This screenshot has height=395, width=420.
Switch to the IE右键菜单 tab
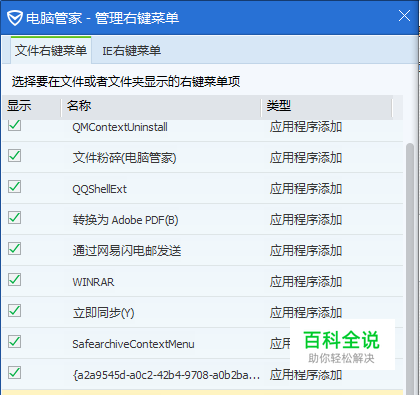[132, 51]
